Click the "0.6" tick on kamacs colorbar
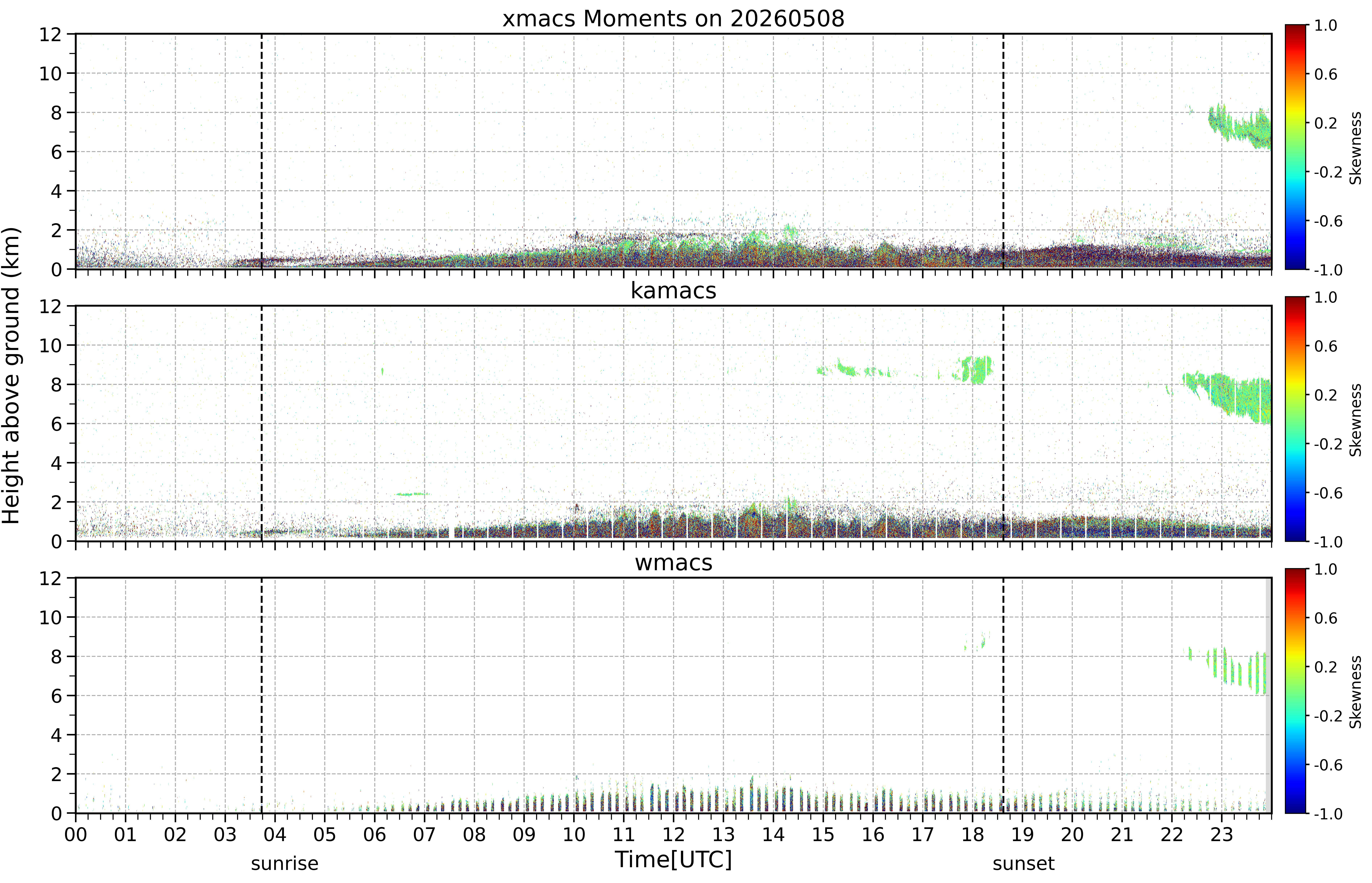This screenshot has width=1372, height=883. click(1326, 346)
